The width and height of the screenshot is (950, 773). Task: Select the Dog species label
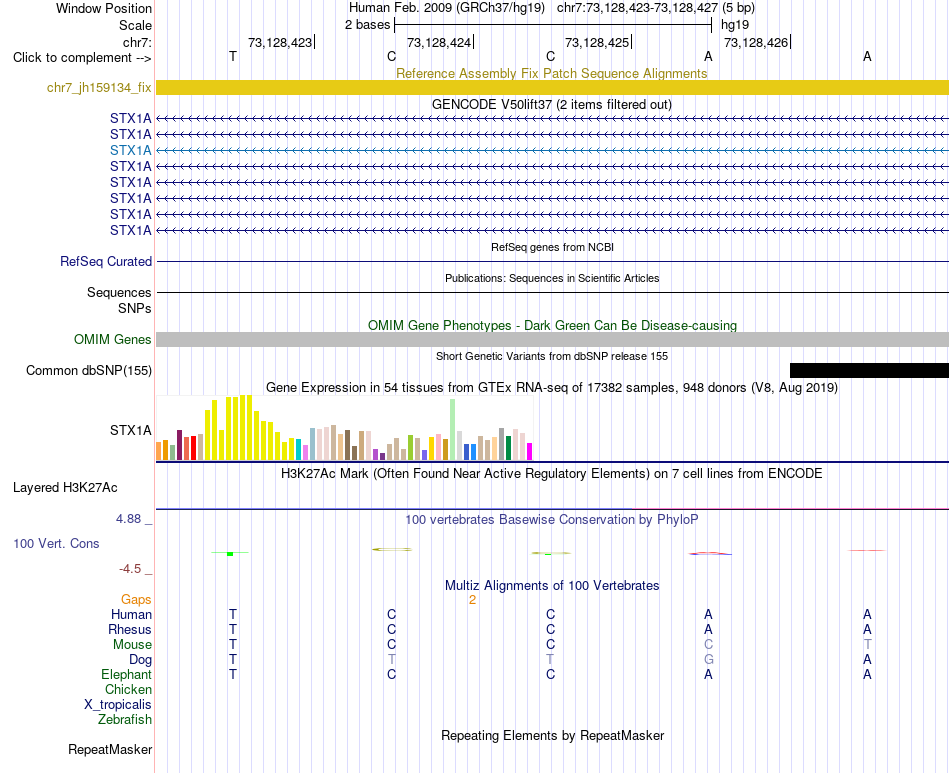pyautogui.click(x=141, y=660)
